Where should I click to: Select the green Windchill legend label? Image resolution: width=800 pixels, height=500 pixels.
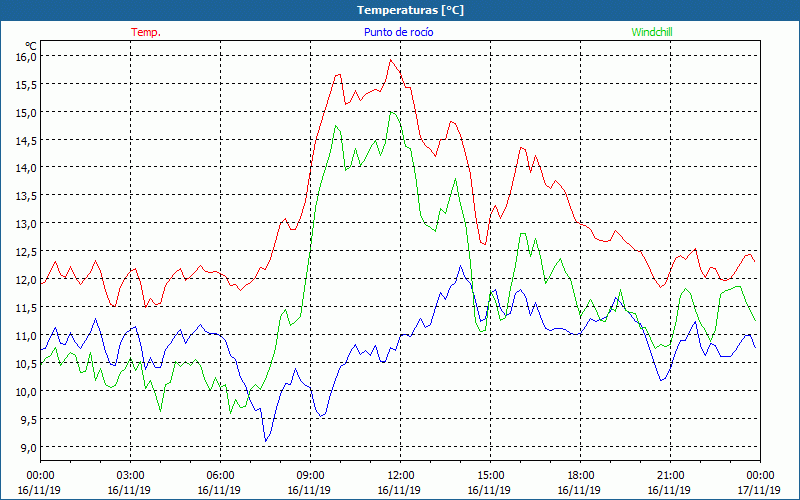652,32
